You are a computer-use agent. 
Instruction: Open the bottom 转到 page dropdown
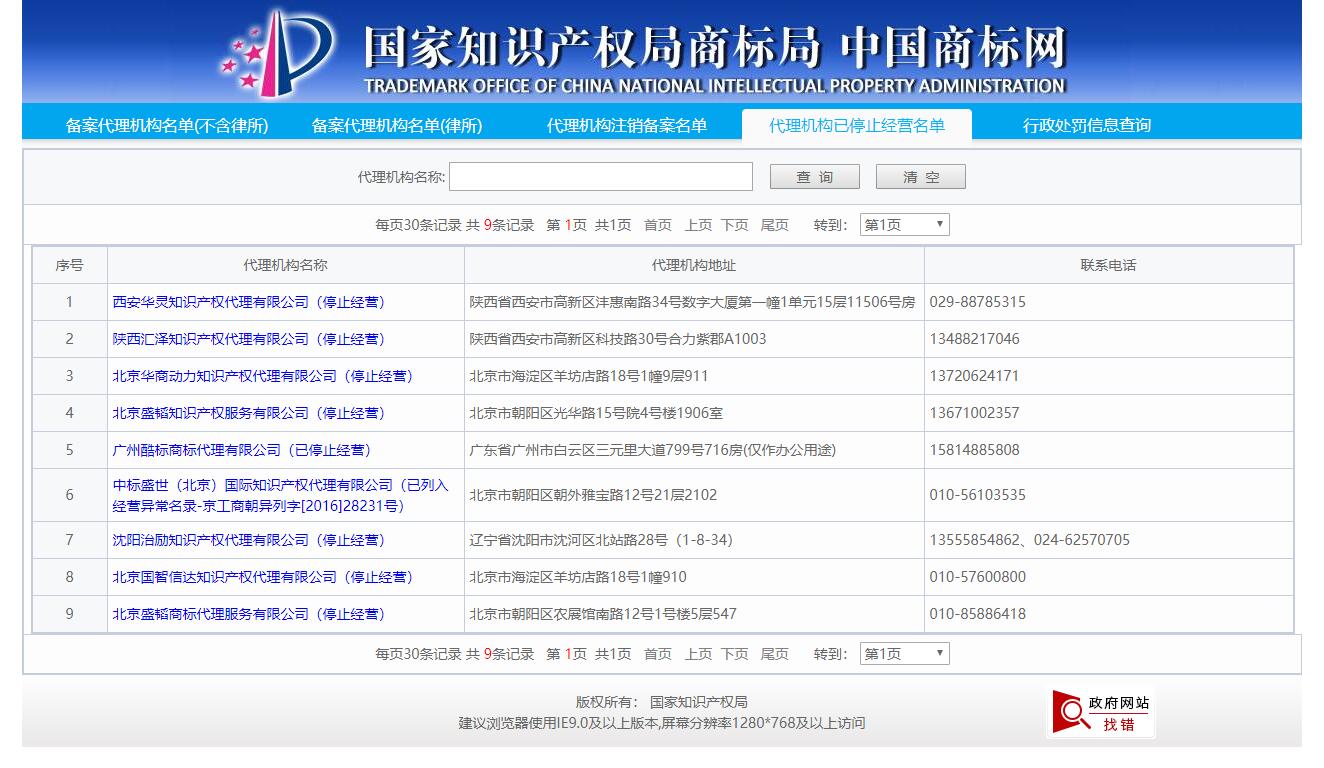tap(905, 654)
